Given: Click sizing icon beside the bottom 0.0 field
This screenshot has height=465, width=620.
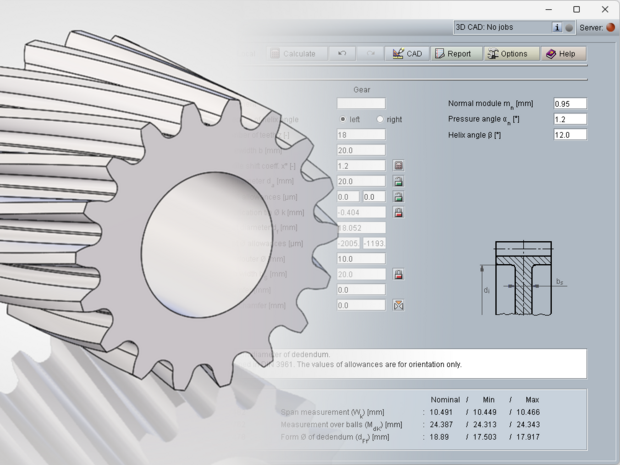Looking at the screenshot, I should point(397,304).
